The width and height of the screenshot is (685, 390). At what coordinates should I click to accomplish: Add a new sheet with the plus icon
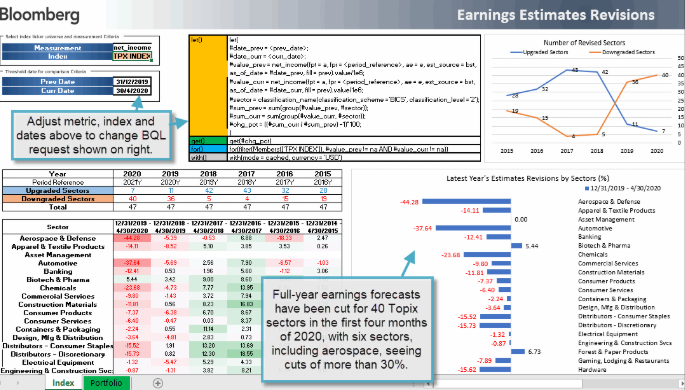click(x=158, y=383)
